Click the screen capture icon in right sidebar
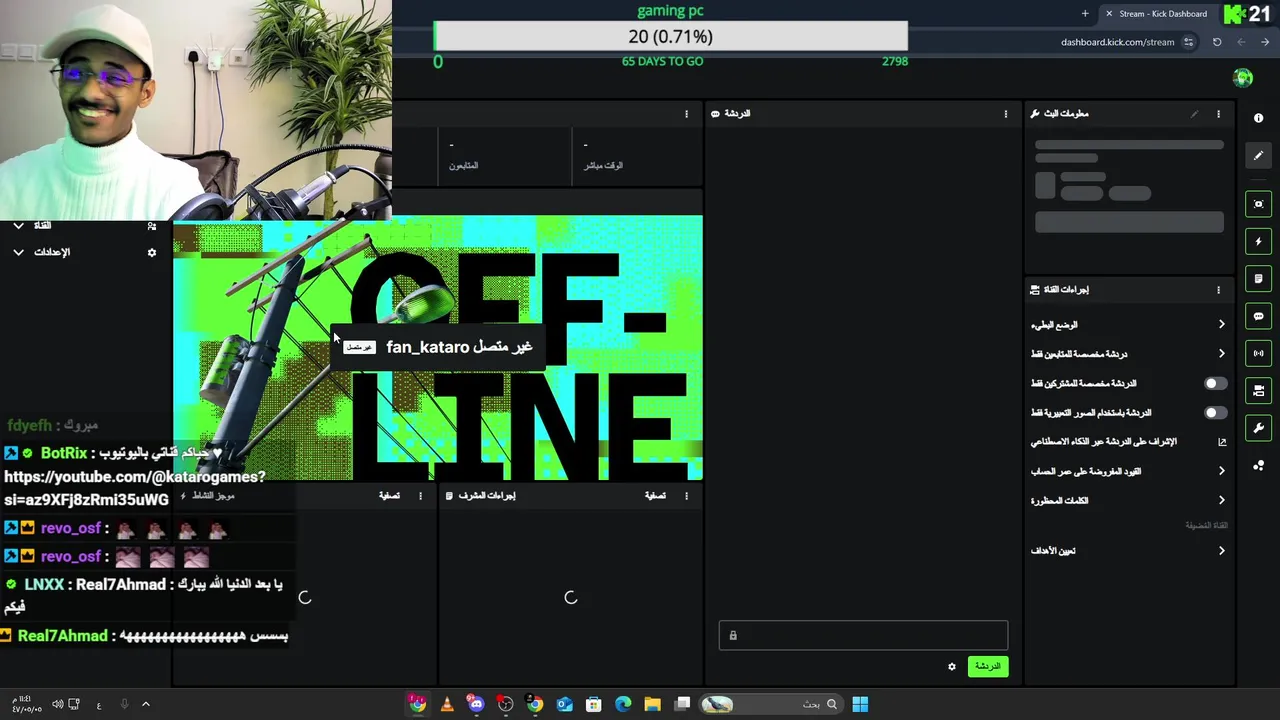The image size is (1280, 720). click(x=1258, y=204)
